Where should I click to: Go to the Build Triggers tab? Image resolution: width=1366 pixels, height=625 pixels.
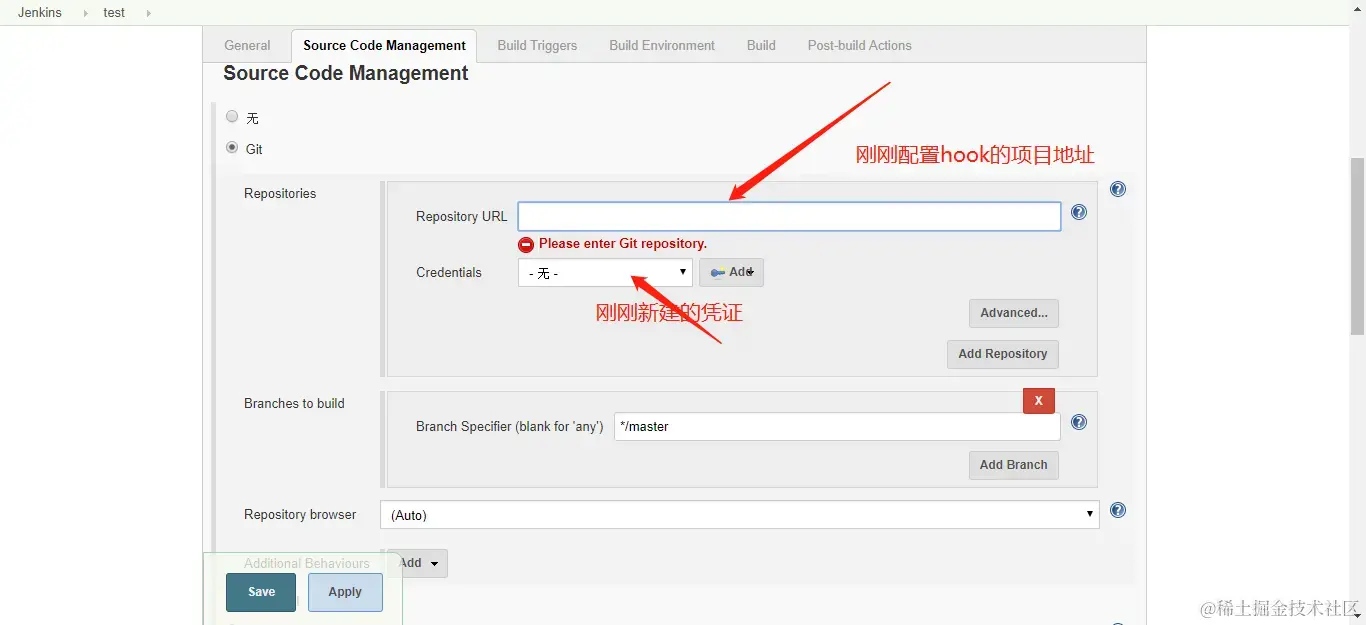pos(537,45)
